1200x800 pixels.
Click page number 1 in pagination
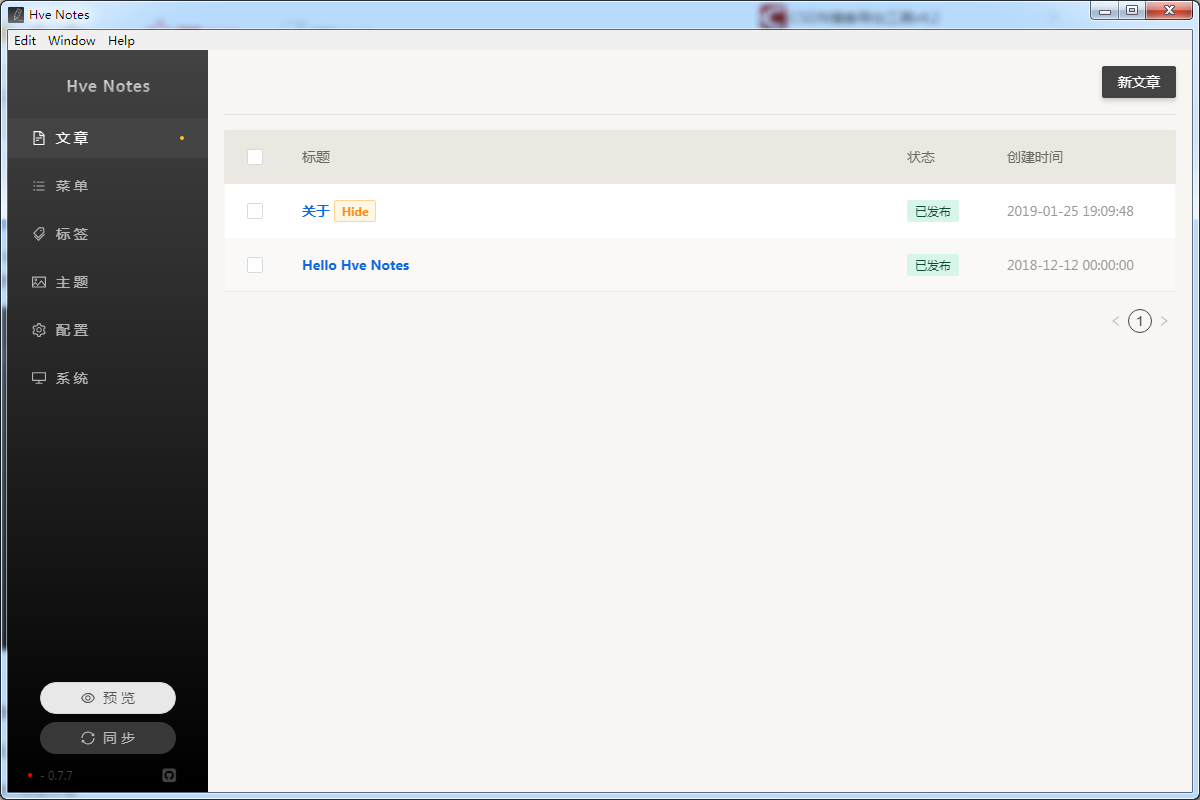[x=1140, y=321]
